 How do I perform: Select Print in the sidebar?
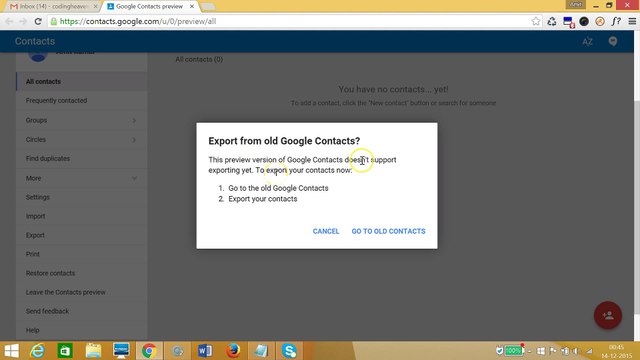82,254
